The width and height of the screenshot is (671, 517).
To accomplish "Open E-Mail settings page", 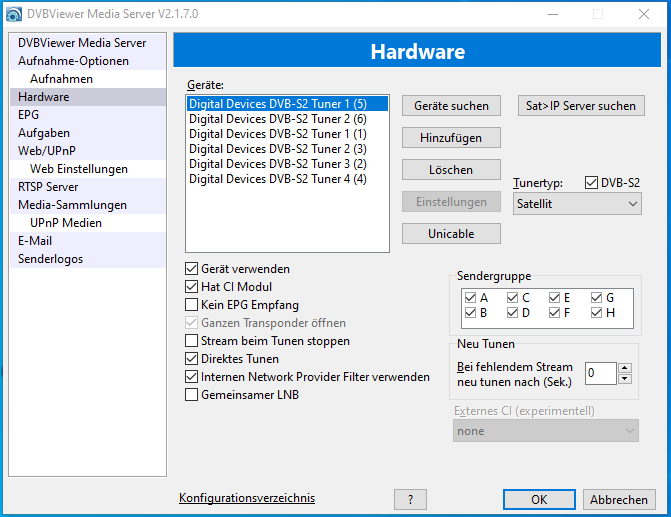I will [88, 241].
